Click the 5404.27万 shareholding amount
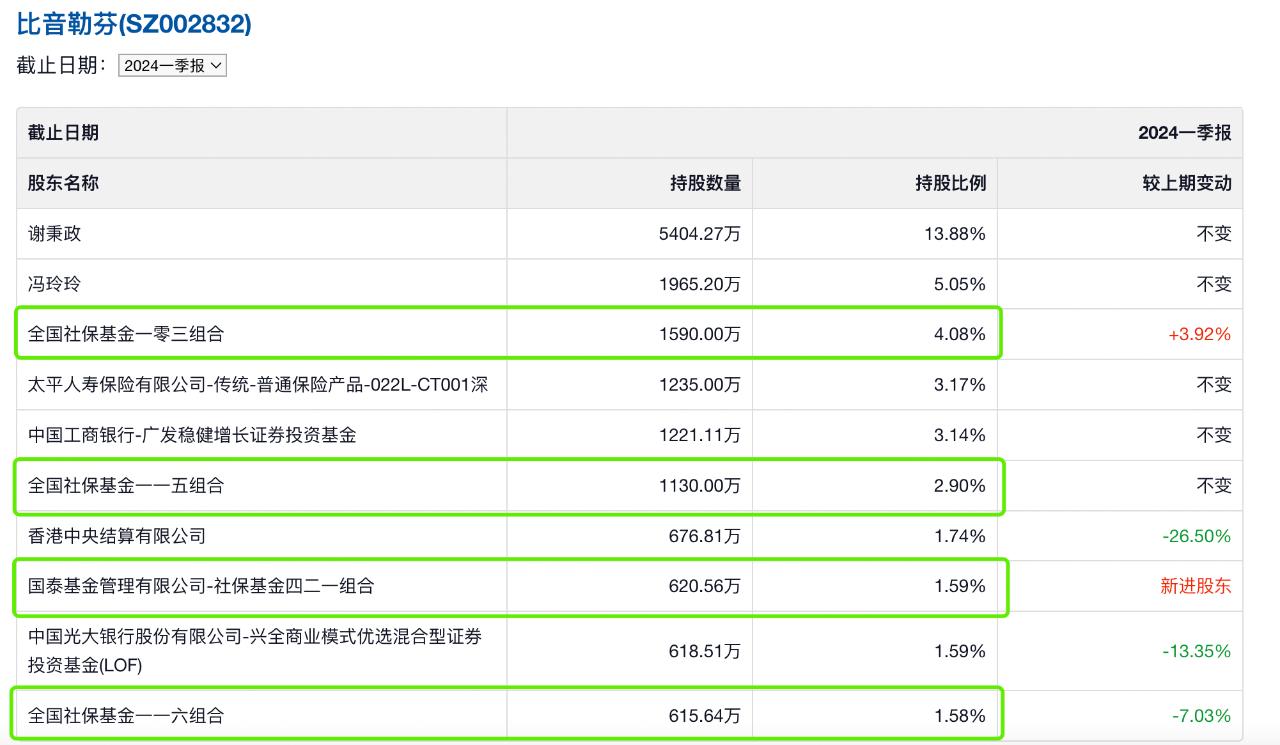The height and width of the screenshot is (745, 1280). coord(700,234)
